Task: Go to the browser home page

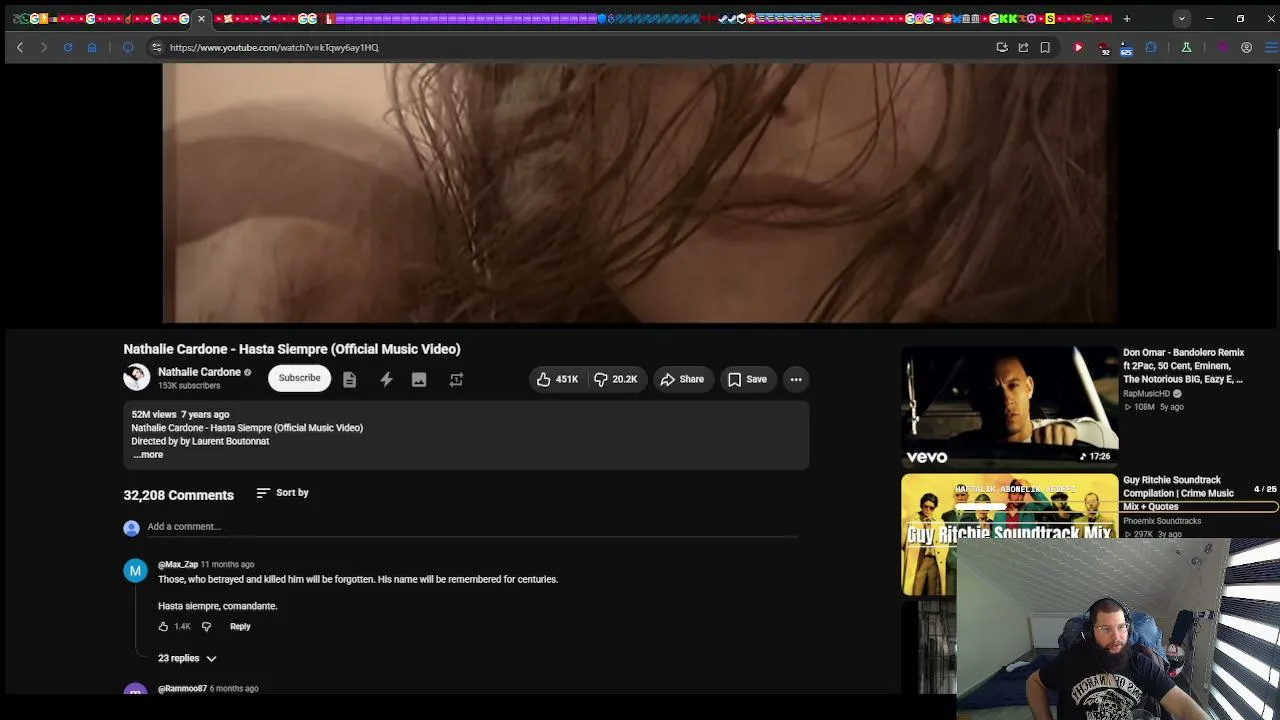Action: tap(92, 47)
